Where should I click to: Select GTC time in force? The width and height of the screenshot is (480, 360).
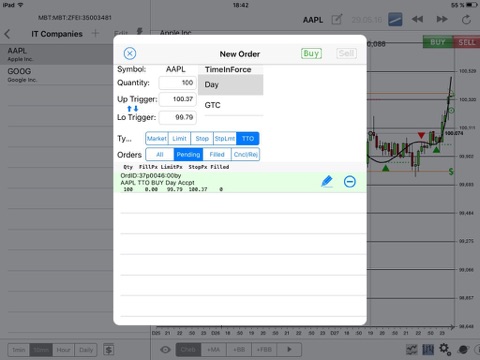(x=231, y=105)
